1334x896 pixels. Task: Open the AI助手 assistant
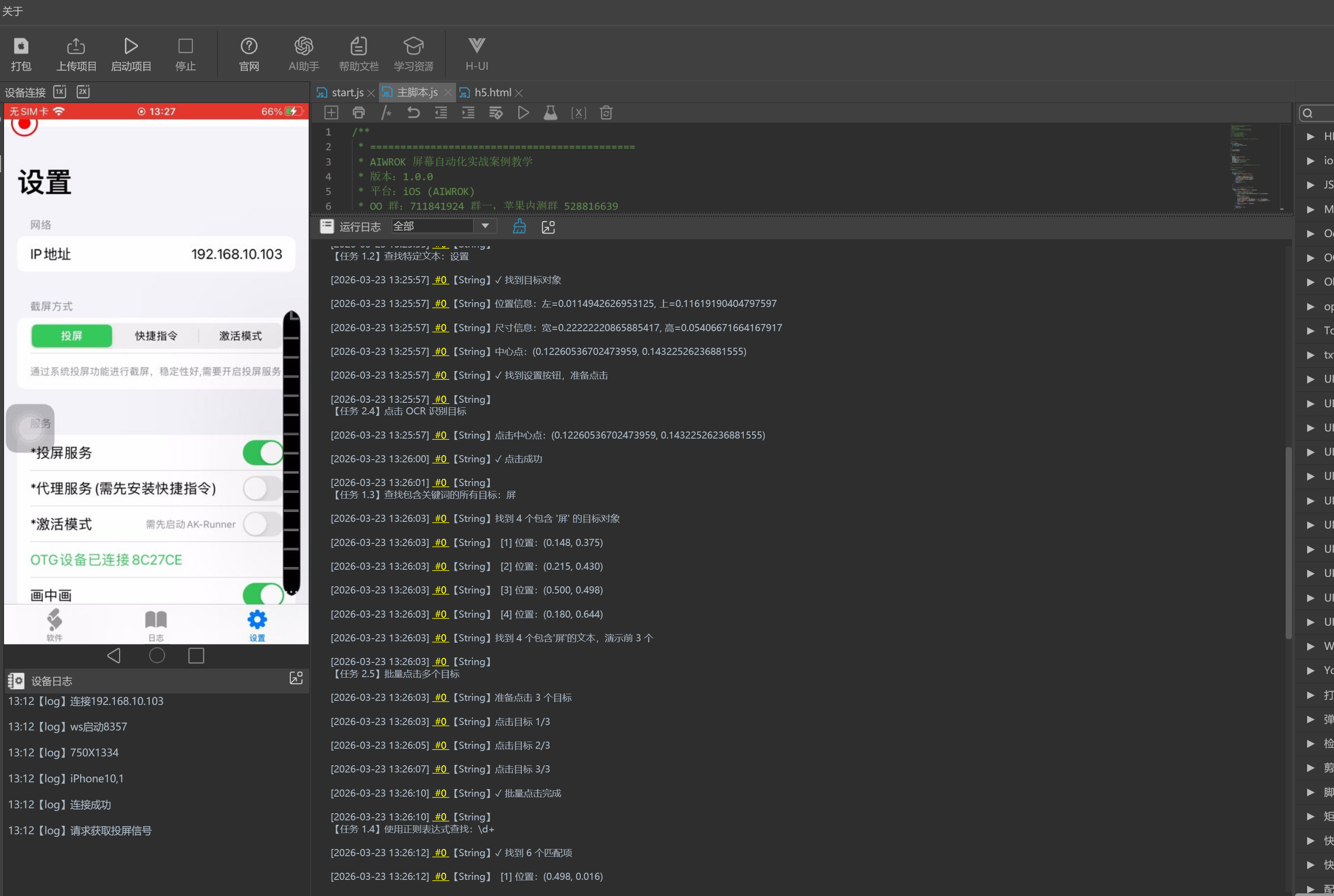tap(303, 46)
